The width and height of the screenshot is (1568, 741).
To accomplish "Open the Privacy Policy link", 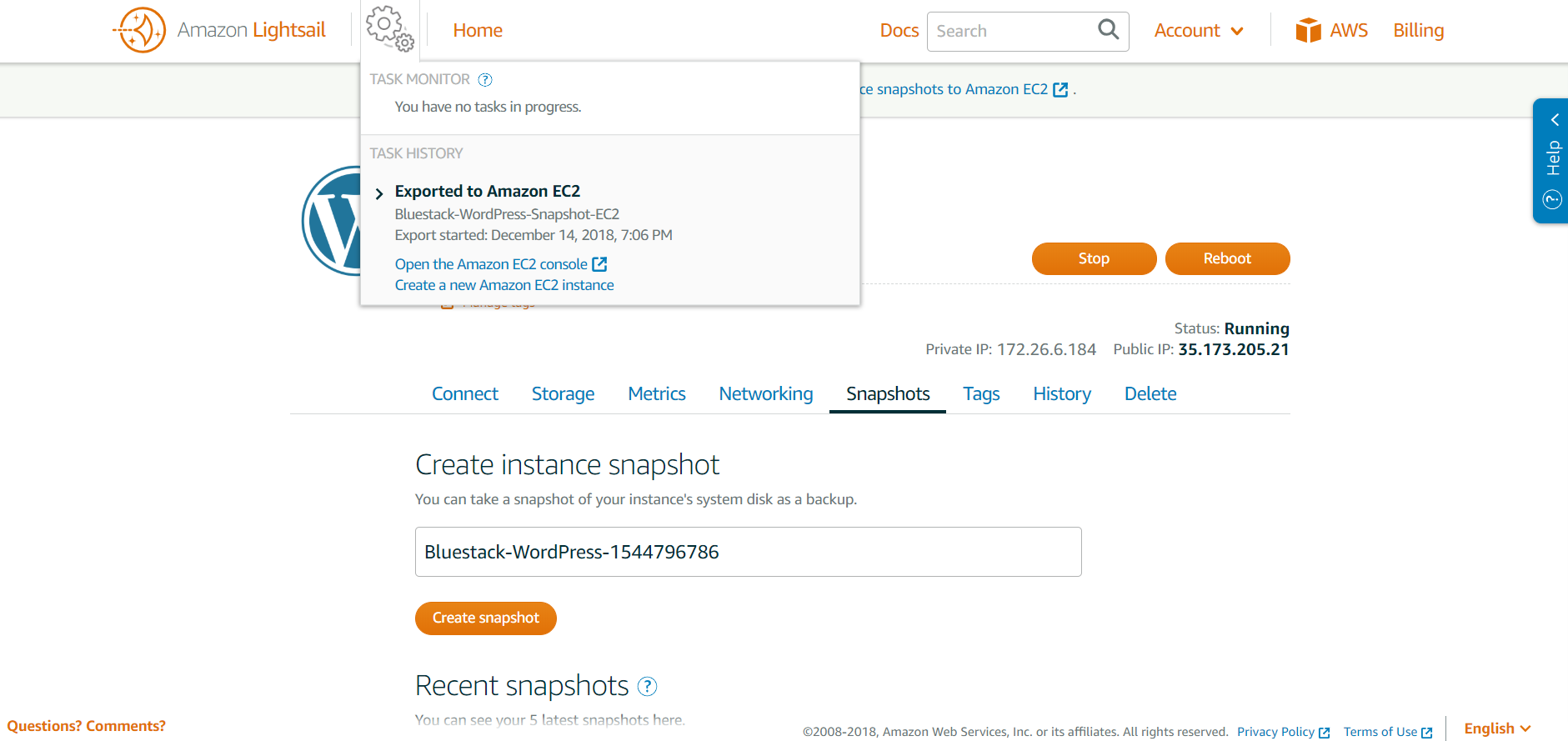I will pos(1283,732).
